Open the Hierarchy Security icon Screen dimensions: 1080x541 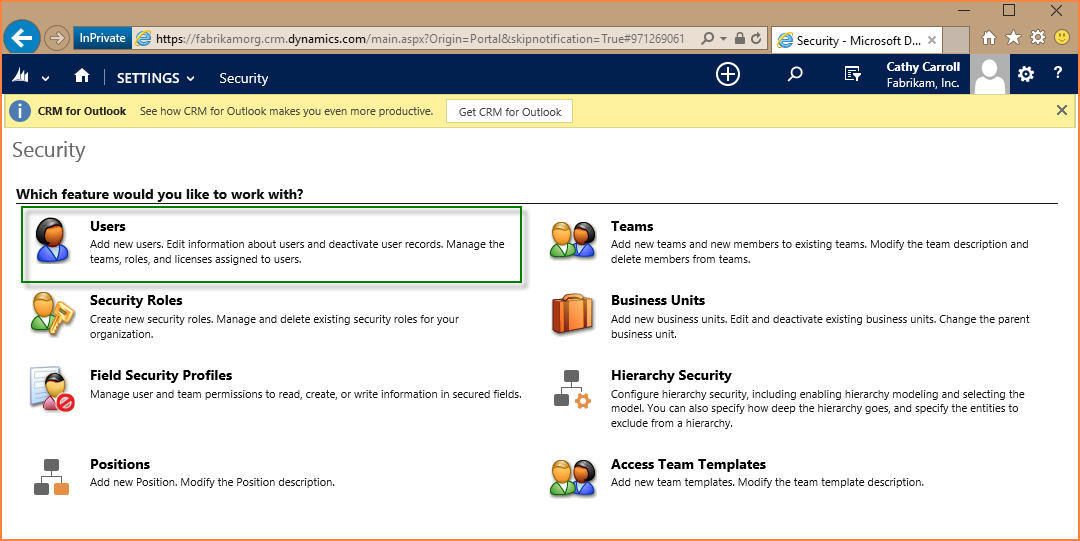572,389
